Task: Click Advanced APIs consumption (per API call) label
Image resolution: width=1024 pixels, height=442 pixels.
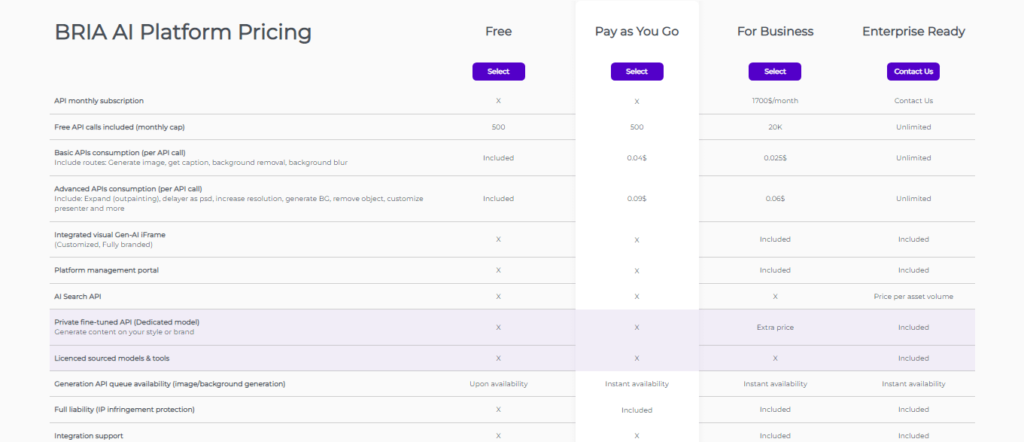Action: [128, 189]
